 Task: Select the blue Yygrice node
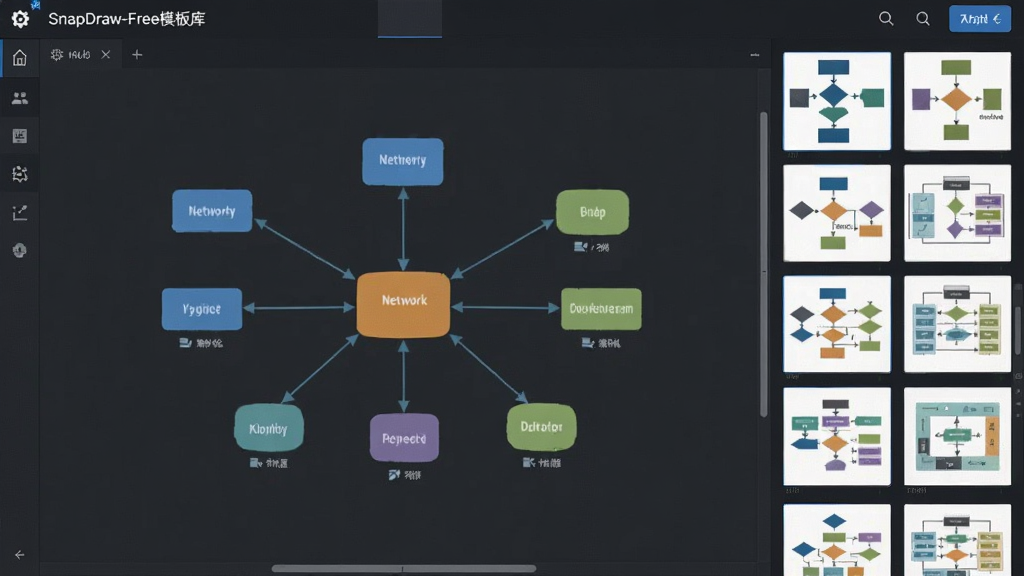pyautogui.click(x=202, y=309)
